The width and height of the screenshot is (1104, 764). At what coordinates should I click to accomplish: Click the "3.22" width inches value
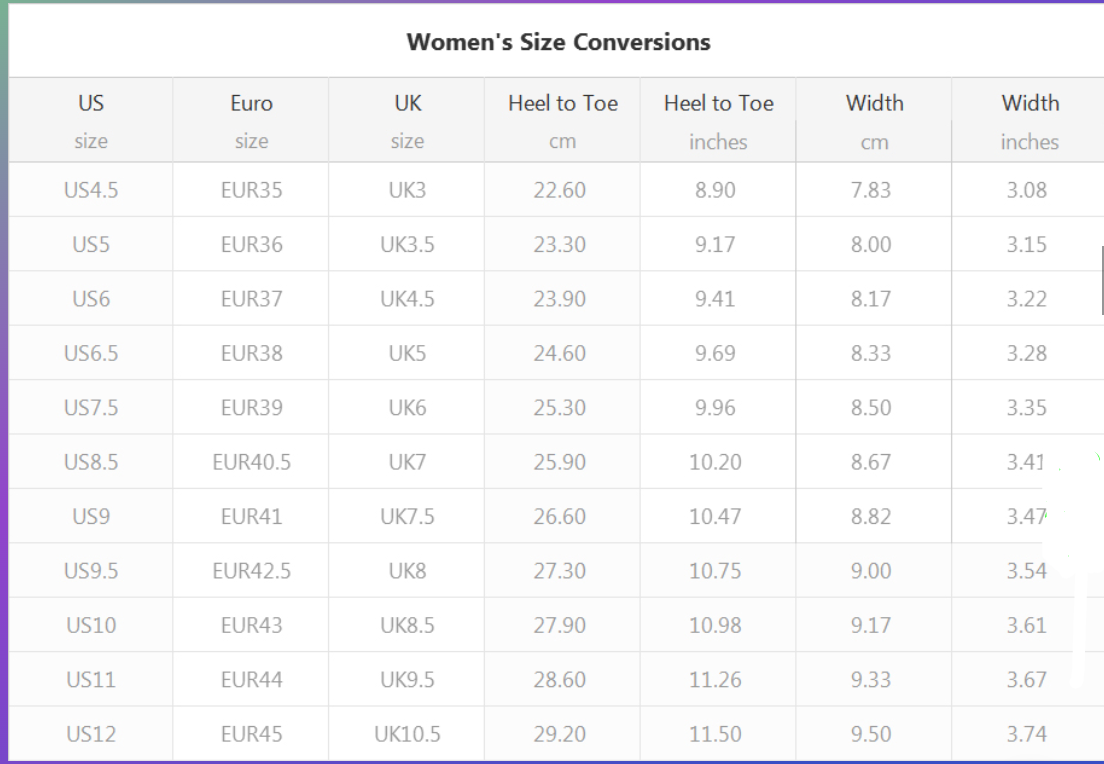click(1027, 299)
